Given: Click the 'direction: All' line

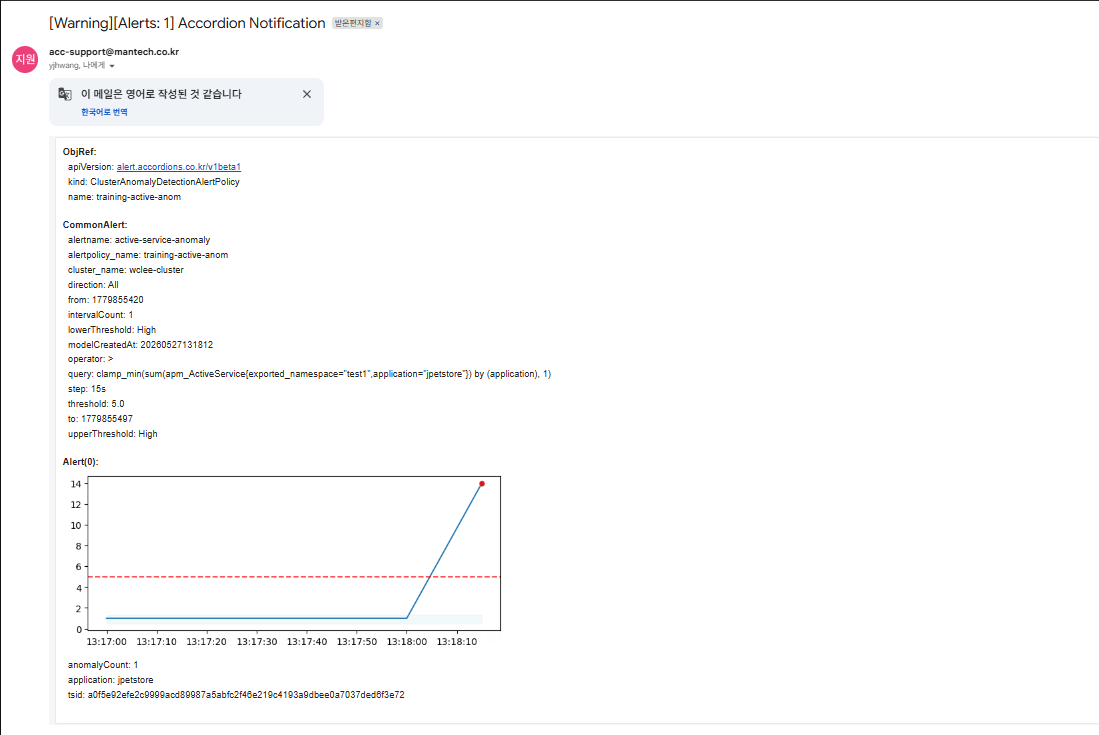Looking at the screenshot, I should point(93,285).
